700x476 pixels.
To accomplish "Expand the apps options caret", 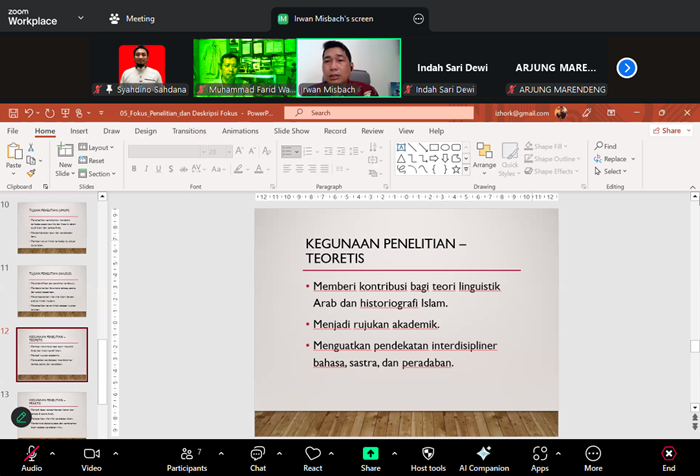I will tap(558, 454).
